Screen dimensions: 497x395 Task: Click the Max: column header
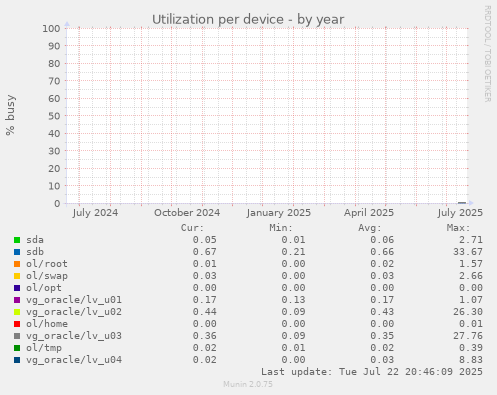point(458,228)
